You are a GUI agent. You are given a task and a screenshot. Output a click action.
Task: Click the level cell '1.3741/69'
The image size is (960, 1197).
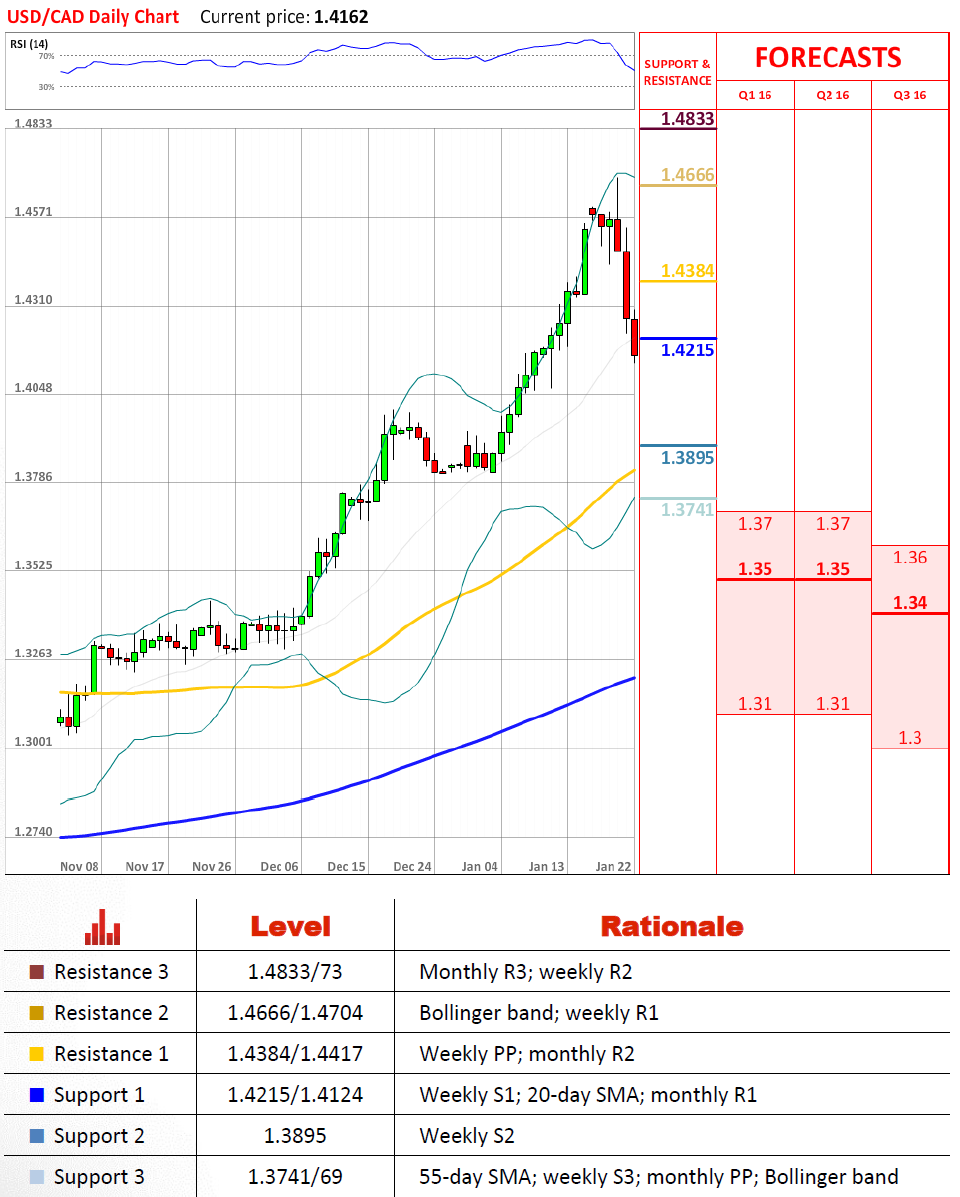pyautogui.click(x=295, y=1177)
